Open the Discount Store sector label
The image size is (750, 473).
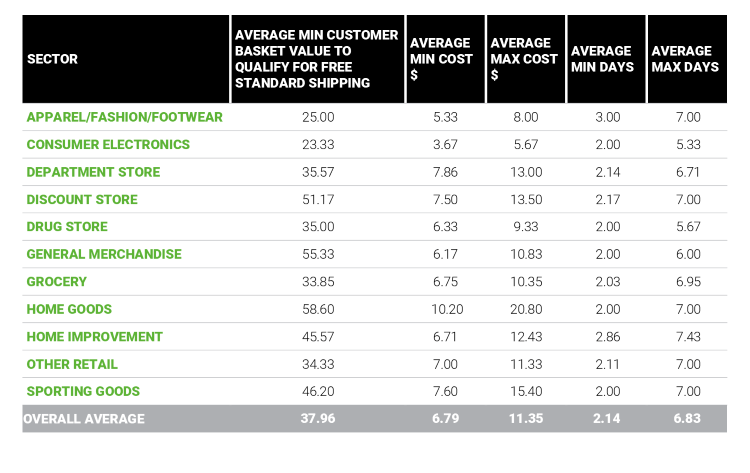83,199
